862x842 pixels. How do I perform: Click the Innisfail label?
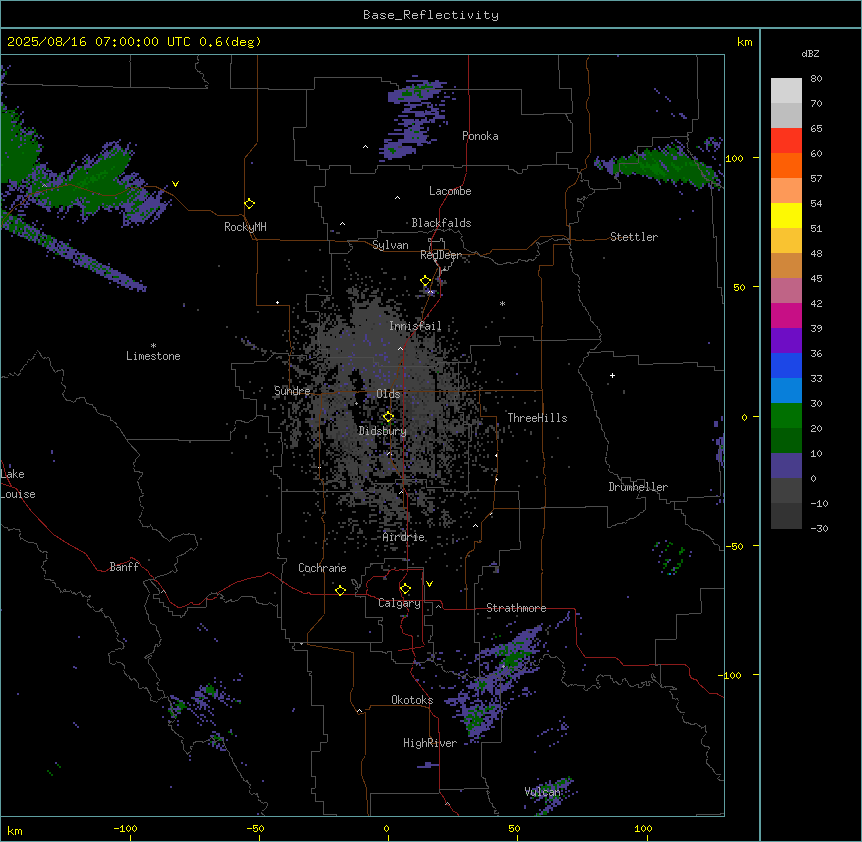point(415,326)
